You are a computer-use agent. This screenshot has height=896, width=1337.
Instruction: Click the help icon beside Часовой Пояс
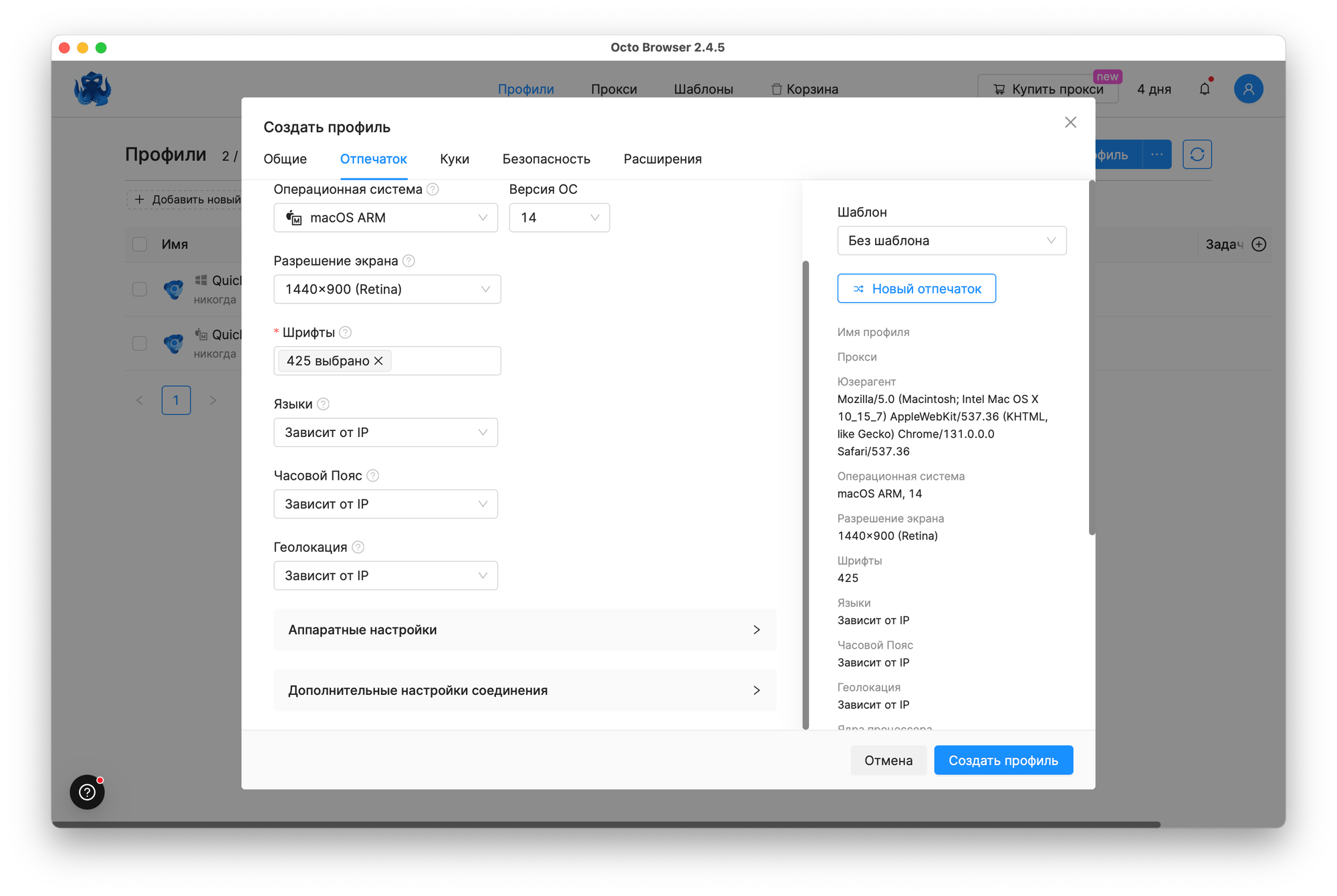(373, 476)
